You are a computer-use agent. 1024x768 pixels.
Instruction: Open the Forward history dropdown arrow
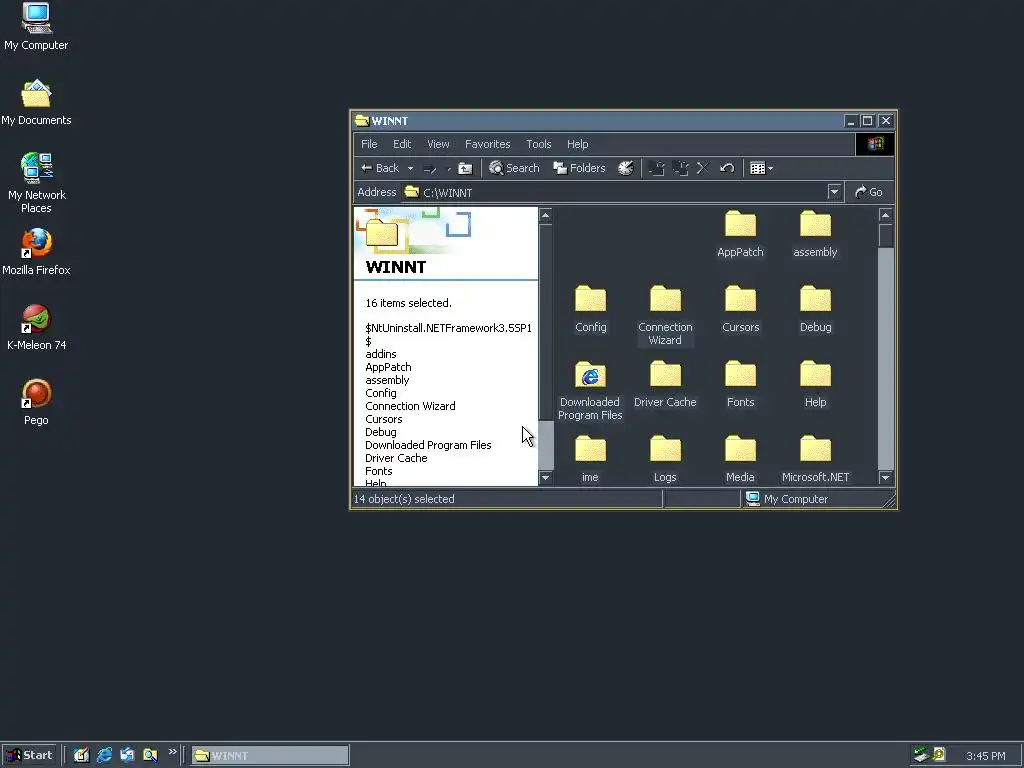pyautogui.click(x=449, y=168)
